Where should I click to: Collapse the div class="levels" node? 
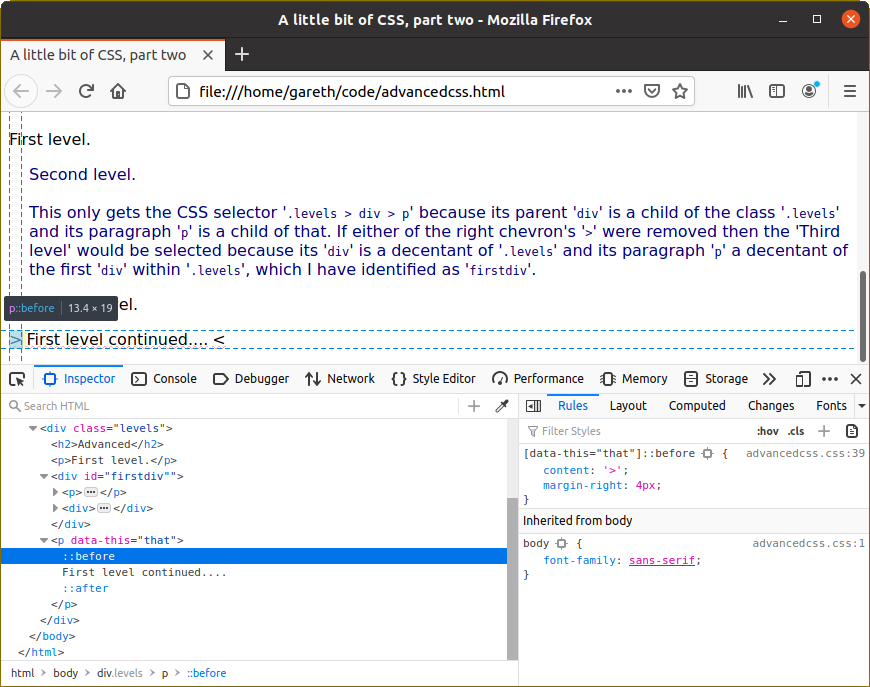[33, 428]
